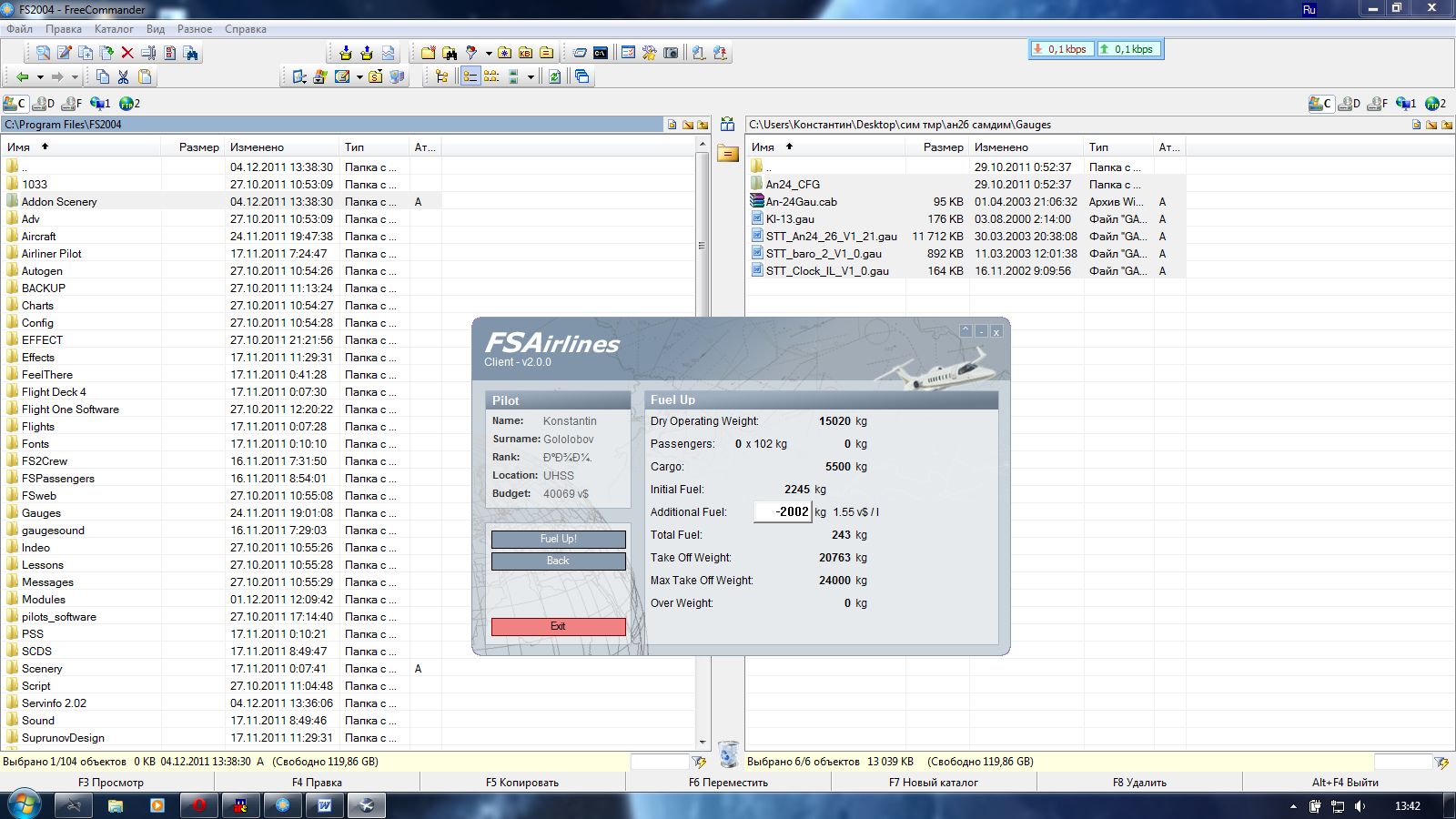Open the DOS command prompt icon

click(x=601, y=53)
